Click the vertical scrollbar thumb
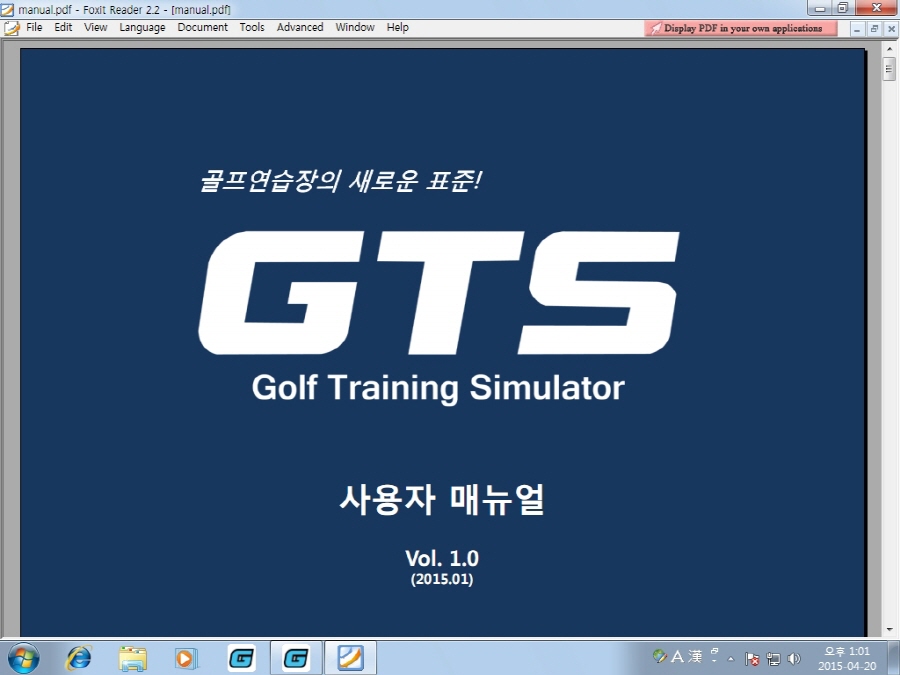 tap(889, 69)
